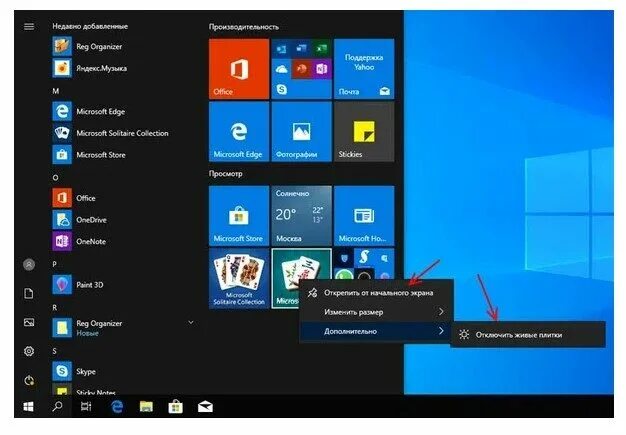Open Documents icon in Start sidebar

29,293
